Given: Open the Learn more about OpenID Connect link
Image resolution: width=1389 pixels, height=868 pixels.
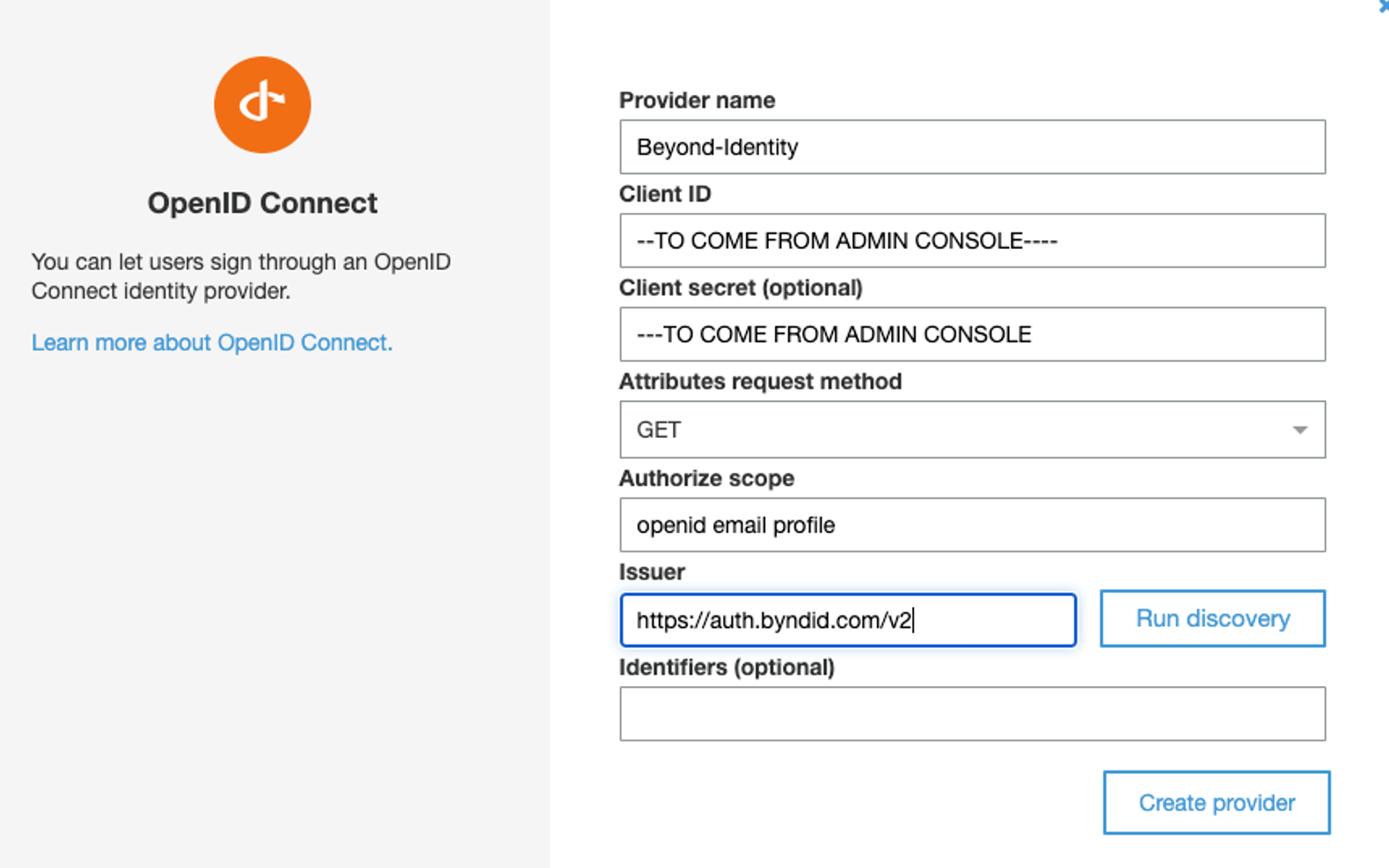Looking at the screenshot, I should [x=212, y=342].
